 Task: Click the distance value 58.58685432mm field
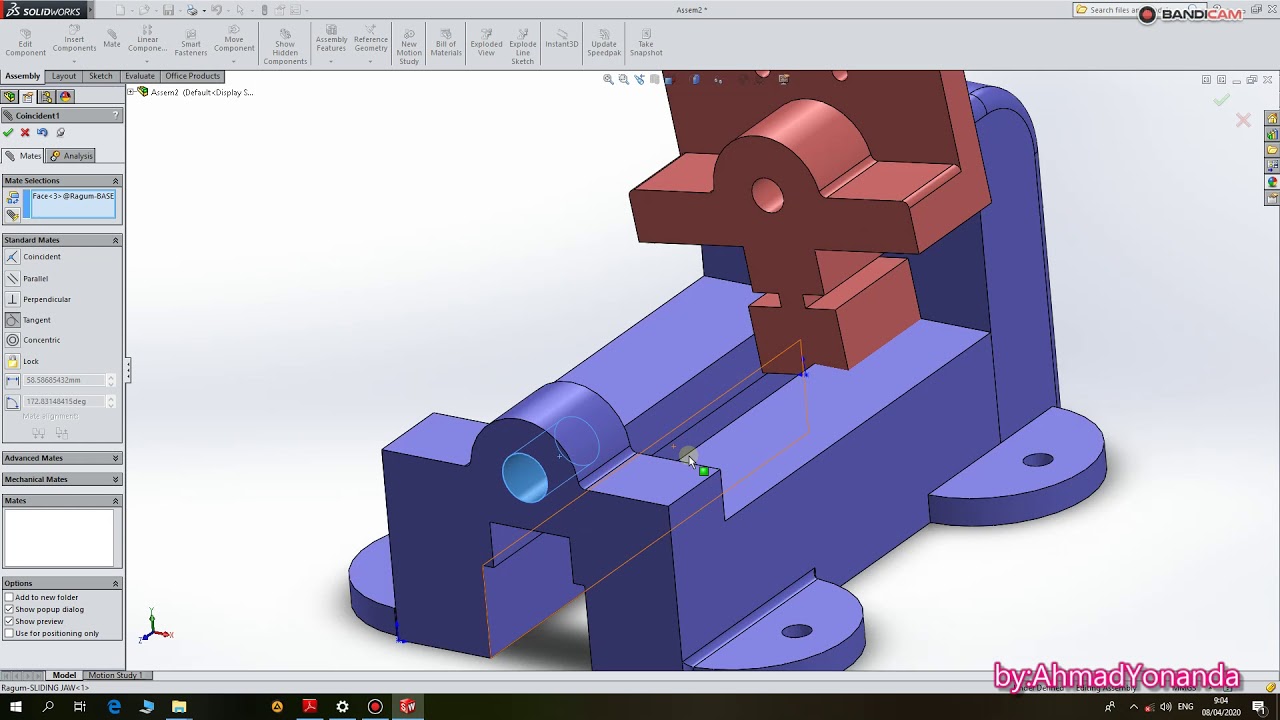65,381
